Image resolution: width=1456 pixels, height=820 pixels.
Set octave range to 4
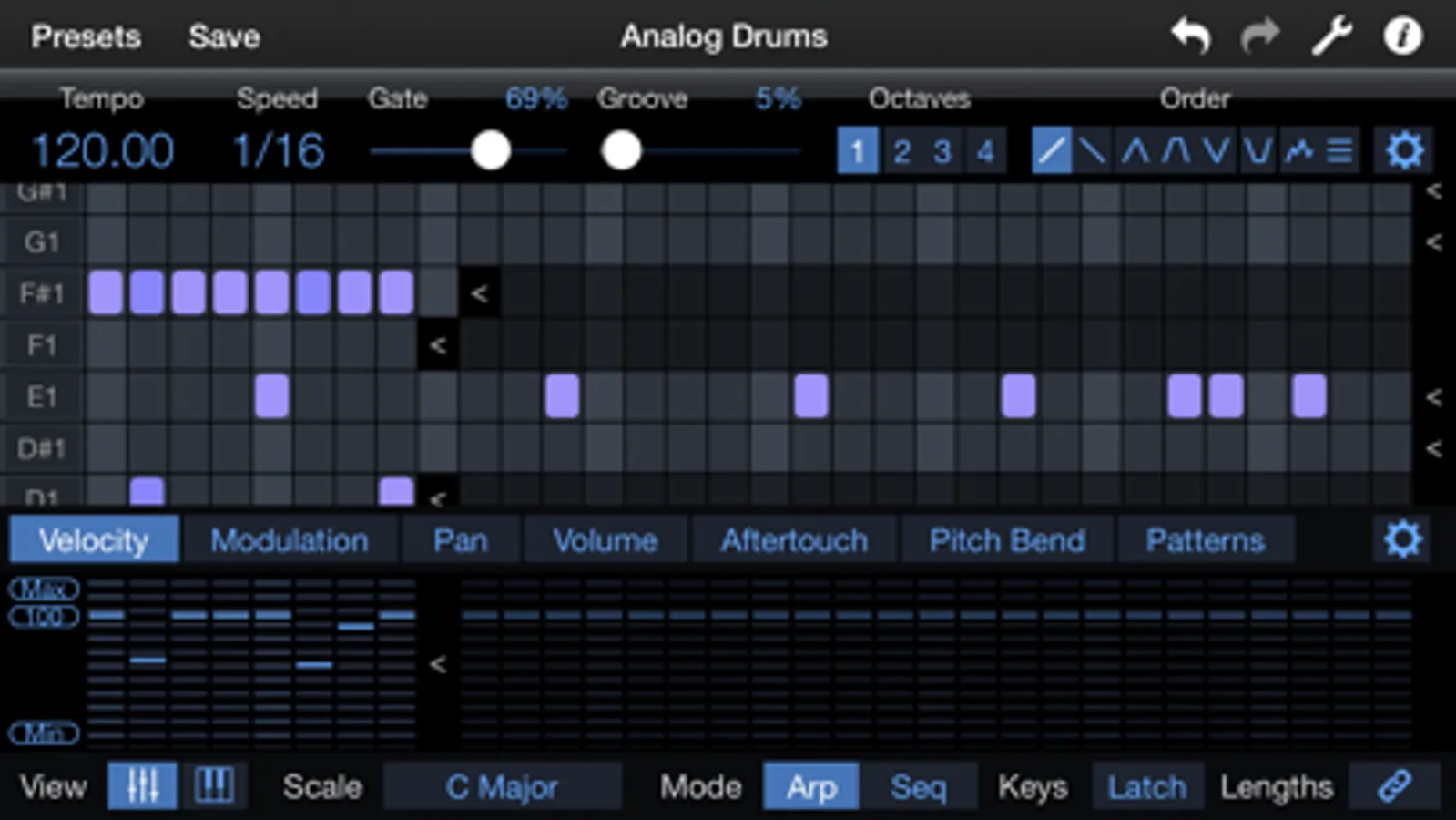coord(985,150)
